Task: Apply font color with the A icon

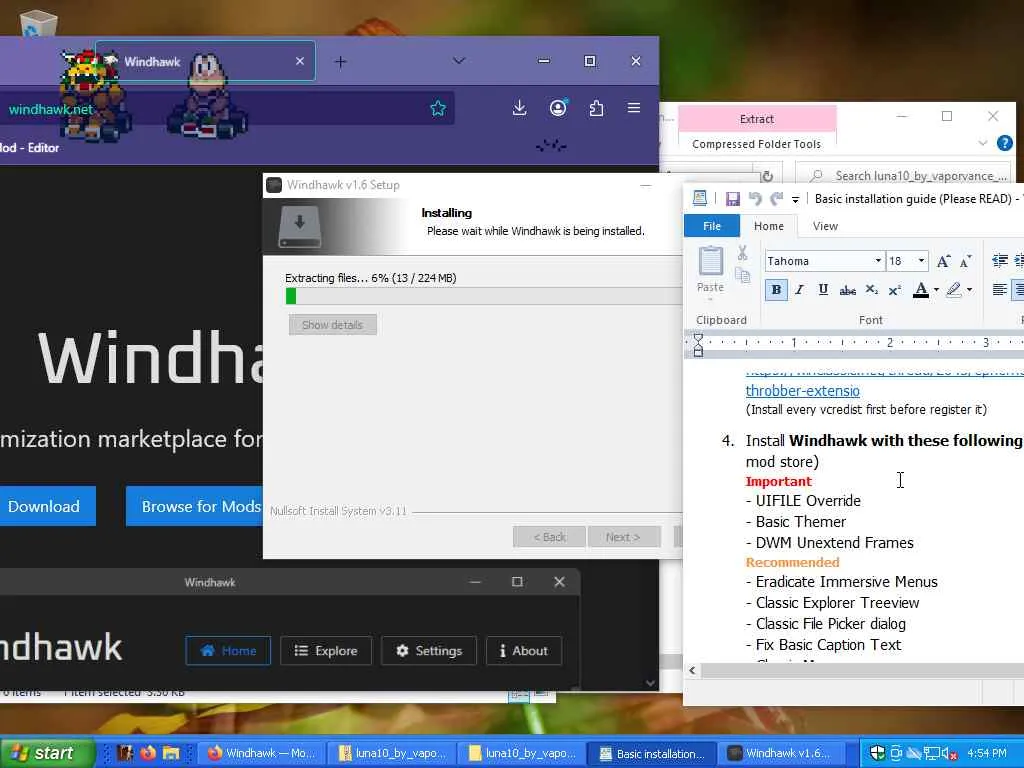Action: pos(921,290)
